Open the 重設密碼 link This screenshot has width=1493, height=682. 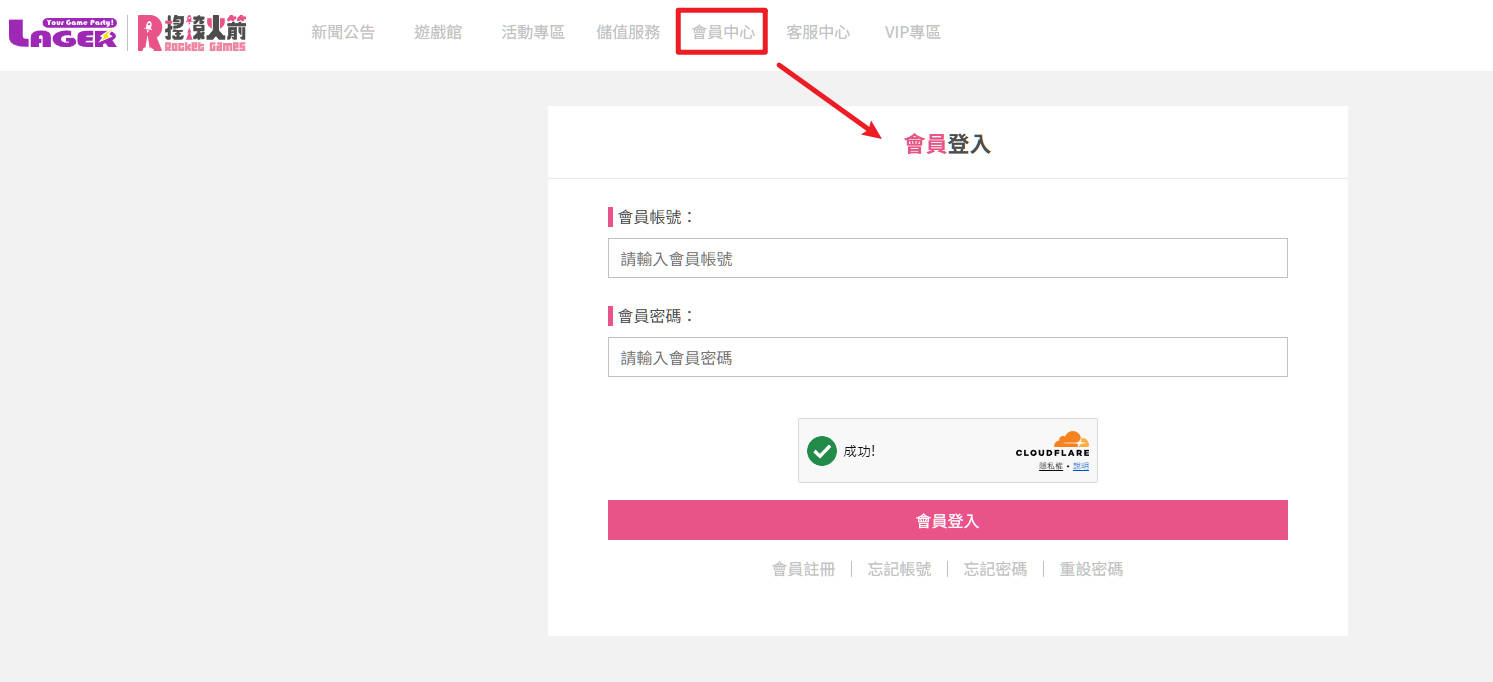[x=1091, y=569]
